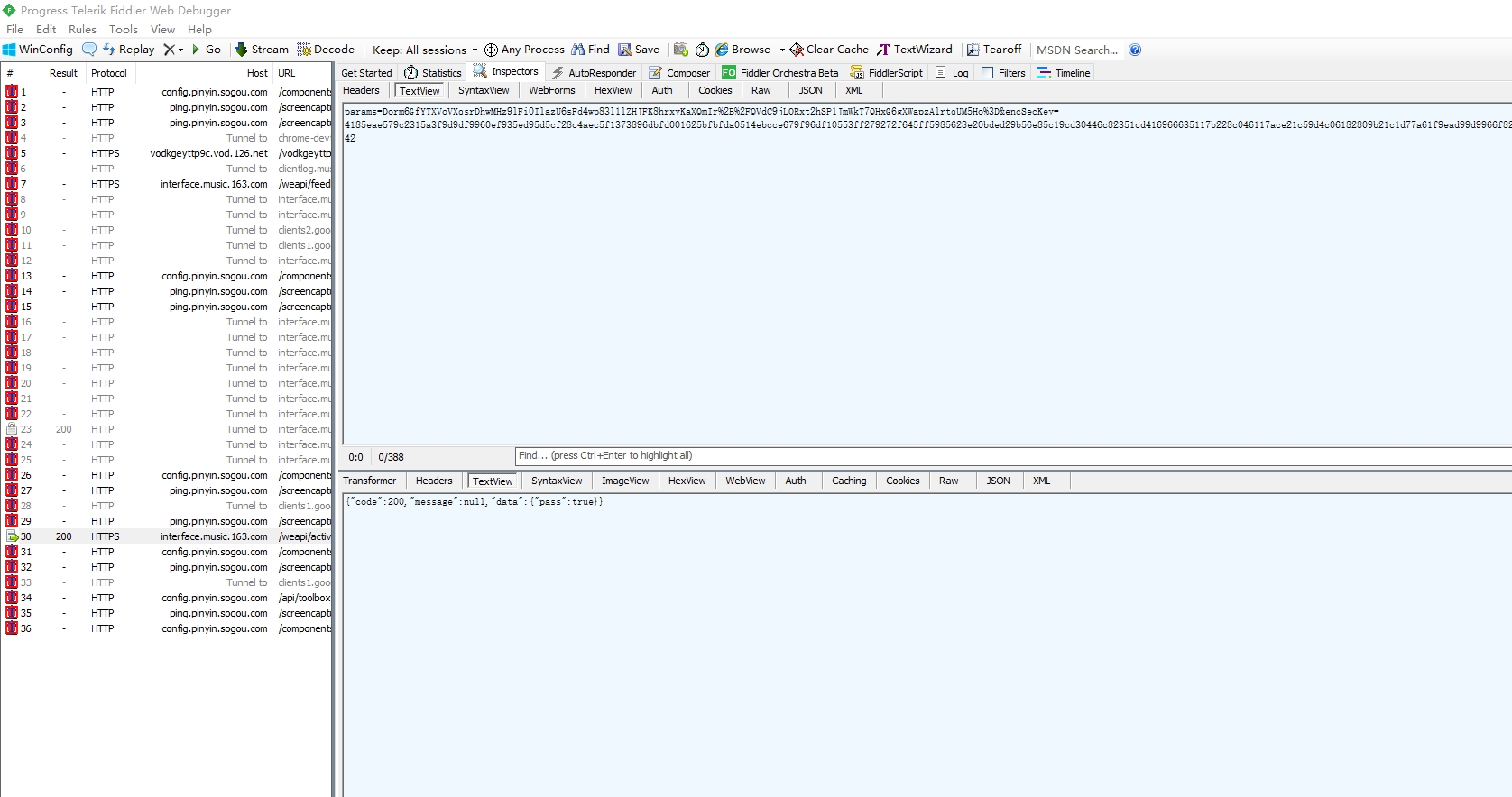Sort sessions by the URL column header

tap(302, 73)
